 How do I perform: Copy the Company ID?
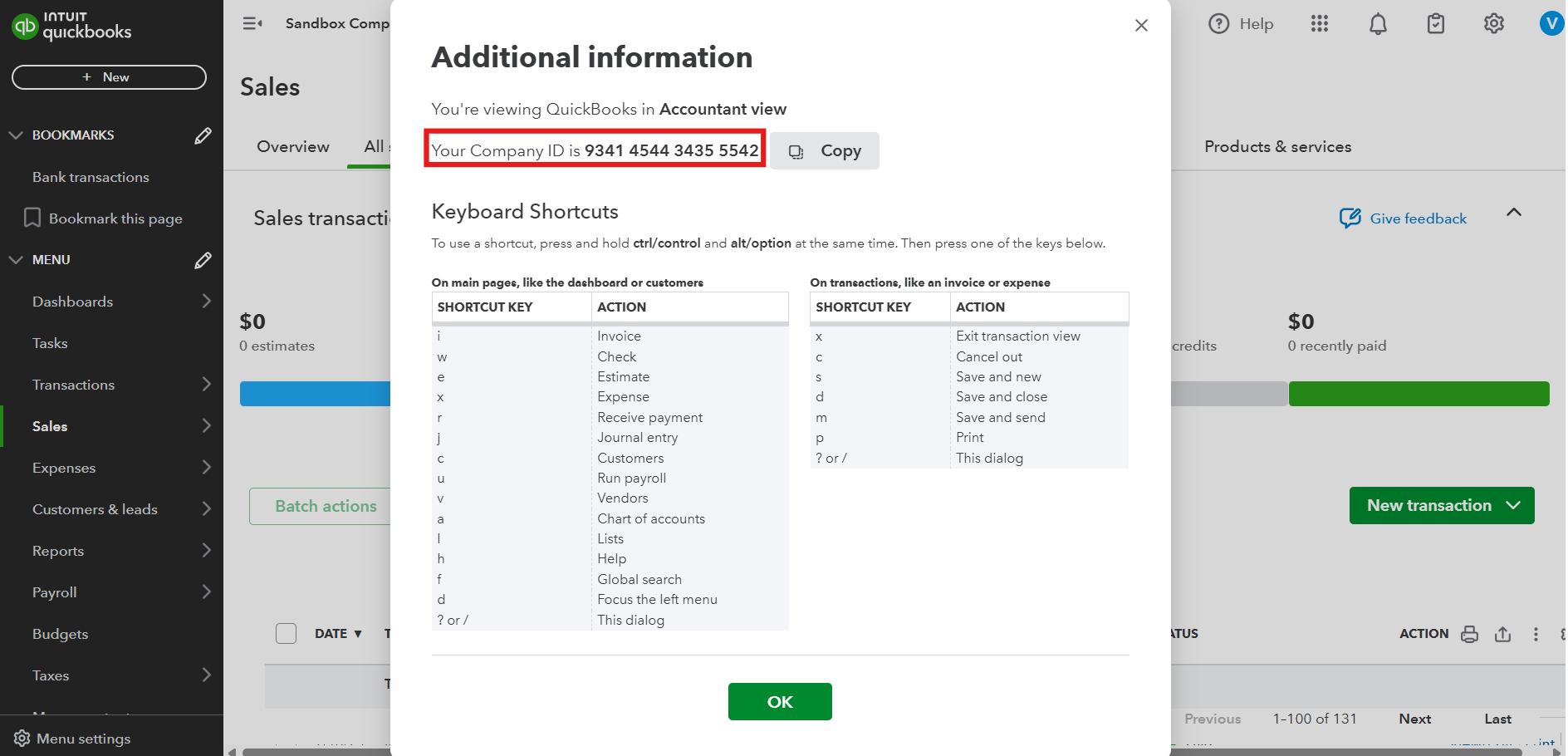click(x=824, y=151)
